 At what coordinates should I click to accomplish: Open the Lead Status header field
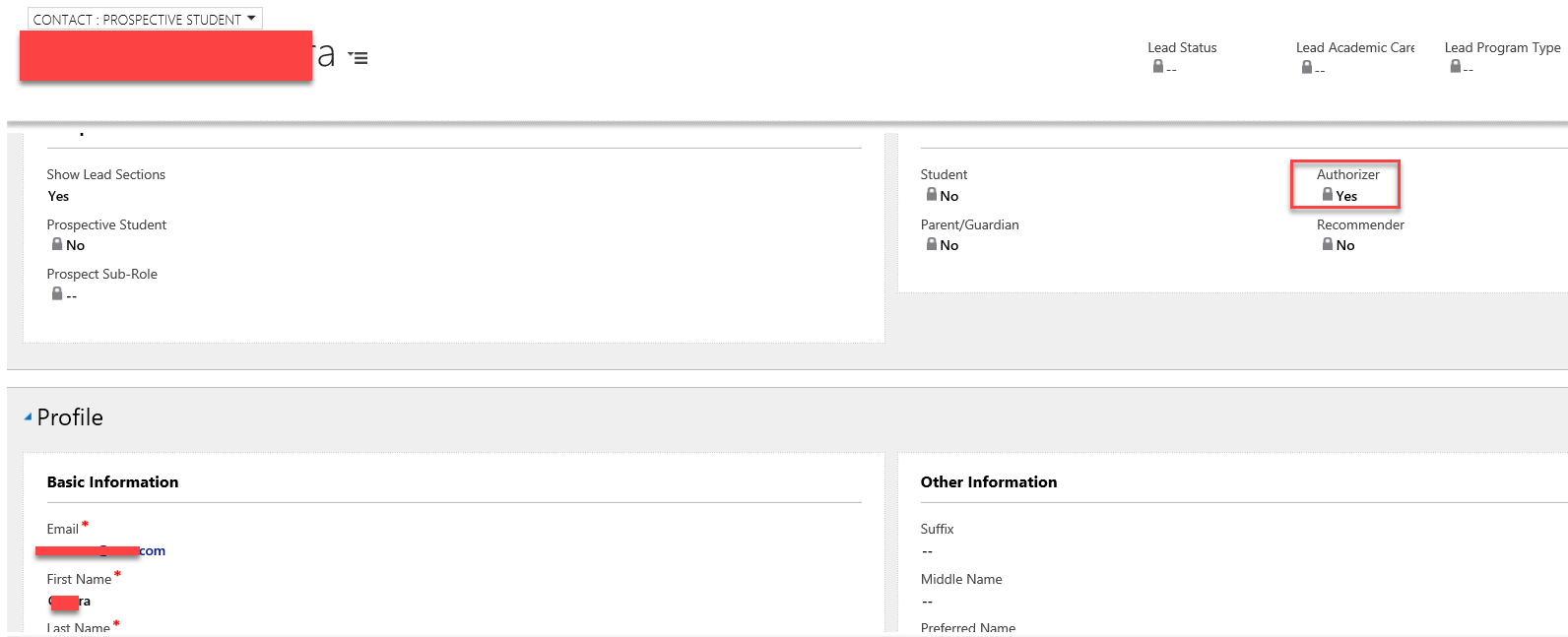(1182, 47)
